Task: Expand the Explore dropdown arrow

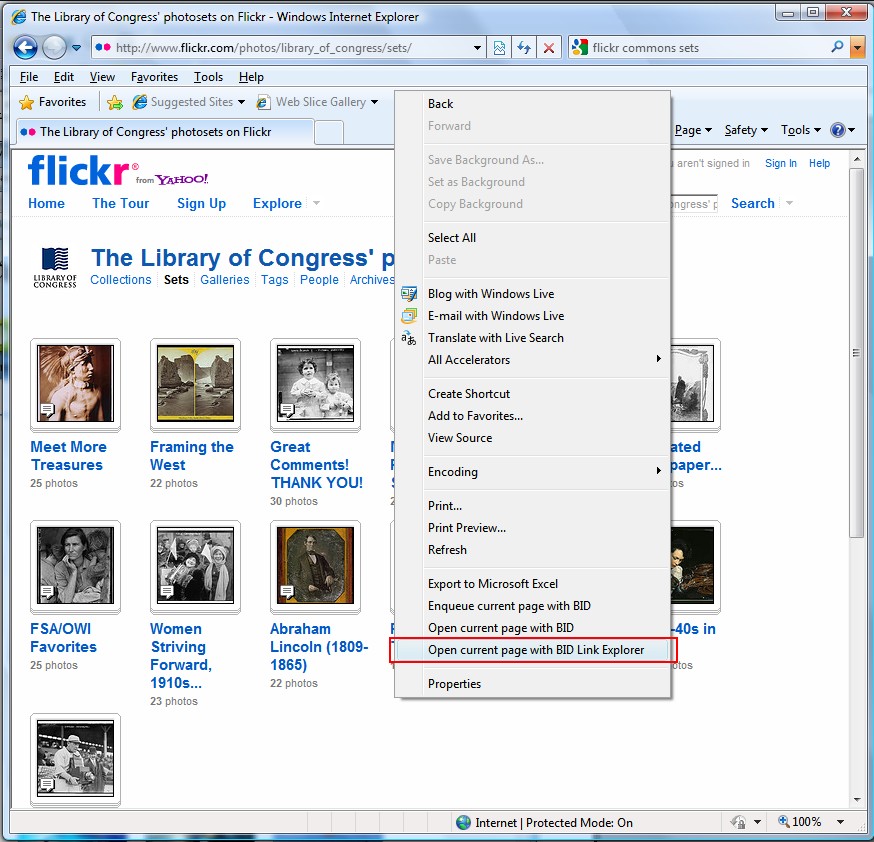Action: 317,203
